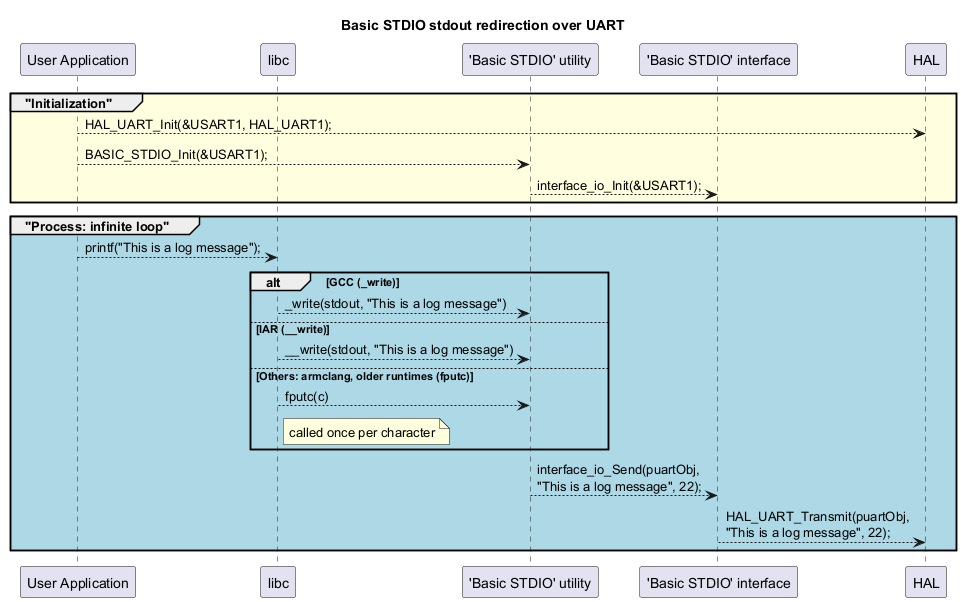Select the User Application participant box
Screen dimensions: 961x602
(77, 59)
